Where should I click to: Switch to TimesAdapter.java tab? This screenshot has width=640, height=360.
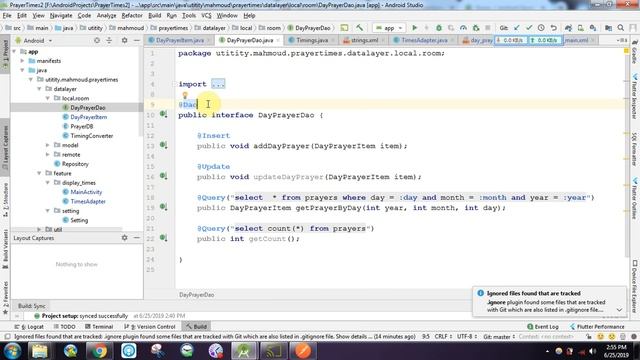pos(424,40)
